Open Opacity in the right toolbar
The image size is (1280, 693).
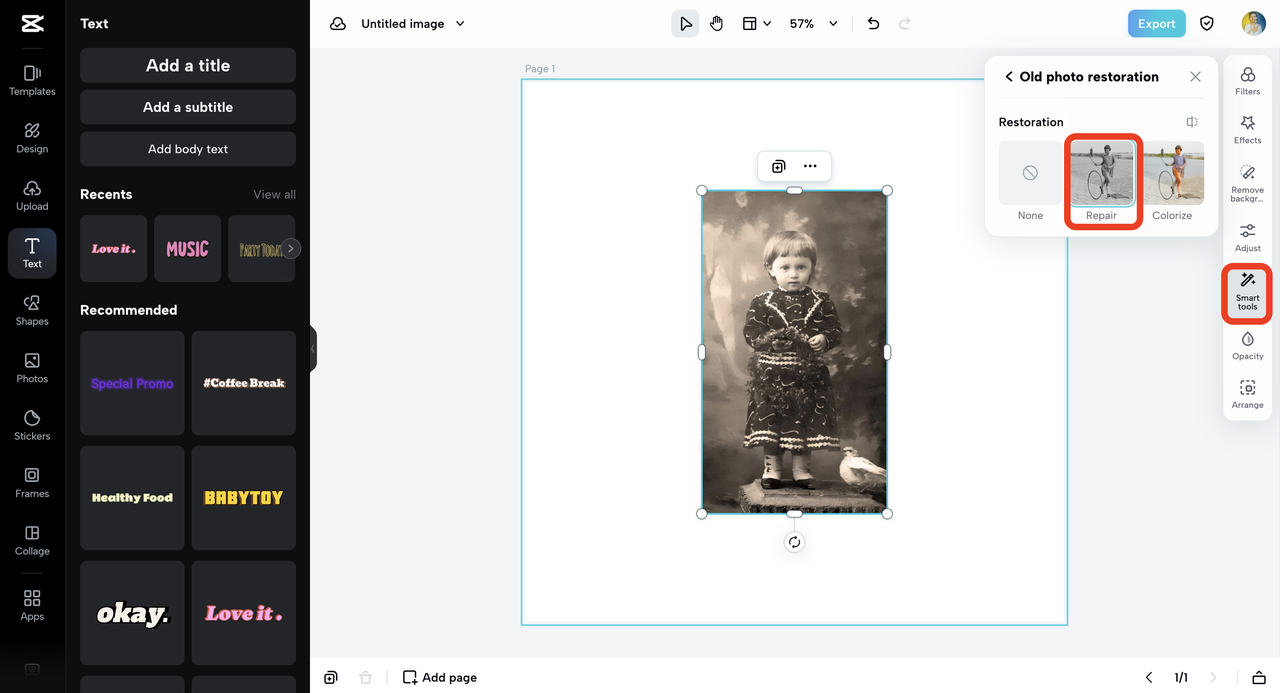[1247, 346]
